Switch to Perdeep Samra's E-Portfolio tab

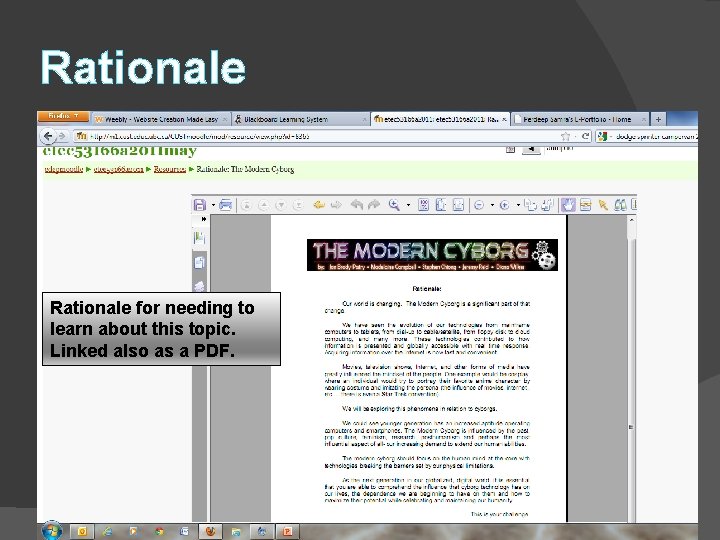(579, 119)
